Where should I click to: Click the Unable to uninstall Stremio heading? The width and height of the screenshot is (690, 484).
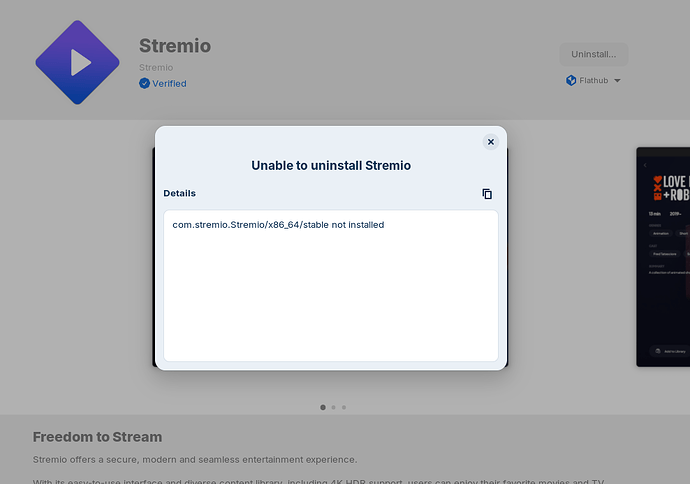tap(331, 165)
